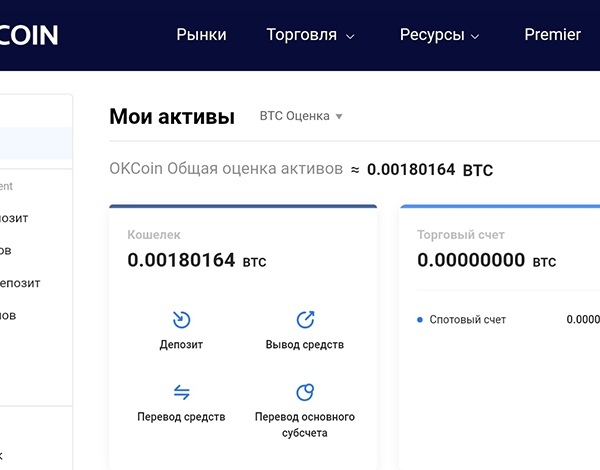Go to the Premier menu item

point(552,35)
